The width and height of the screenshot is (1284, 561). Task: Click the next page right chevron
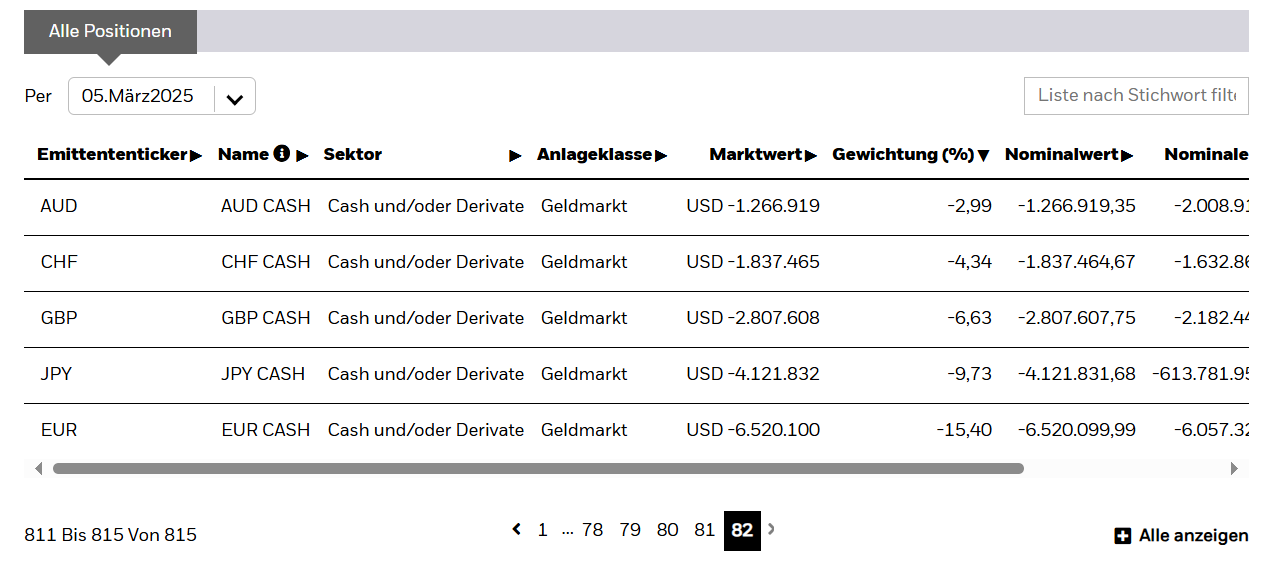coord(771,529)
